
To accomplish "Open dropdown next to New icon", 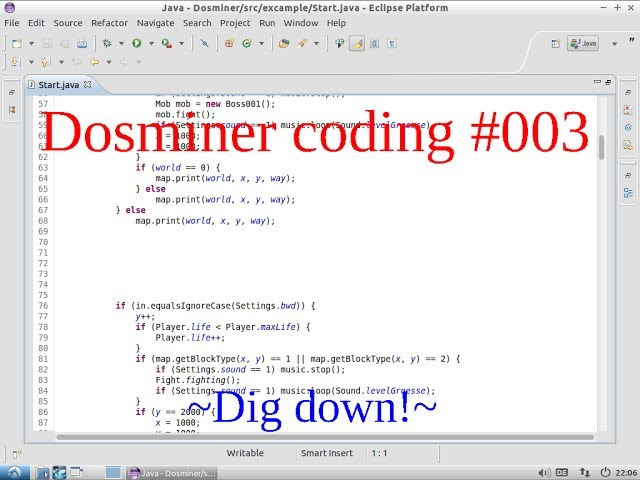I will tap(31, 44).
